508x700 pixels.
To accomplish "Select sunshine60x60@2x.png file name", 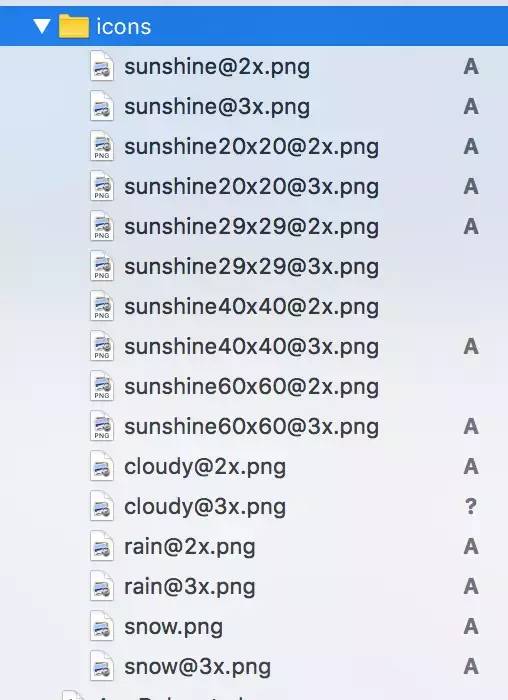I will pyautogui.click(x=252, y=388).
